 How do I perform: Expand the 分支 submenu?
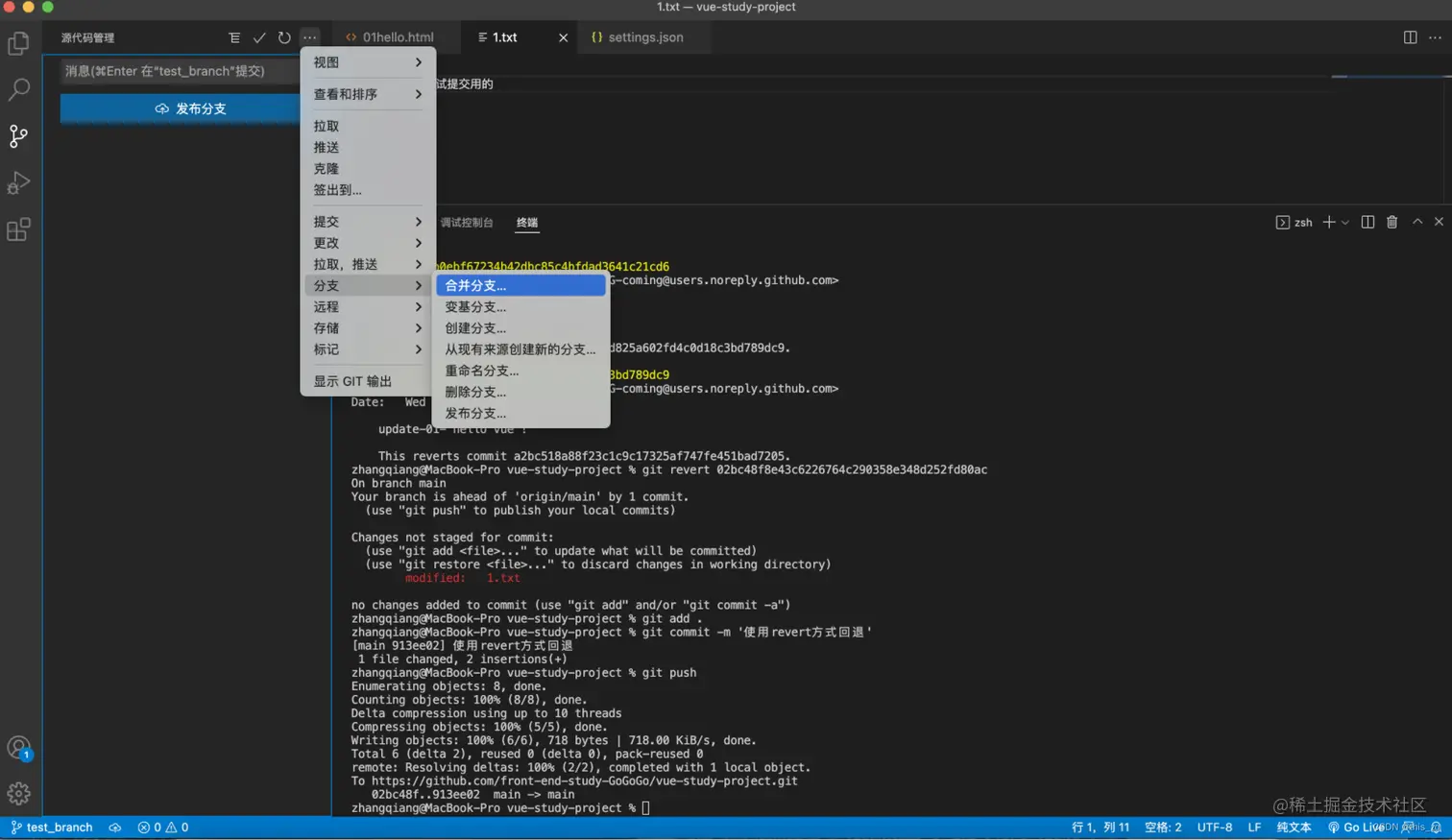point(368,285)
